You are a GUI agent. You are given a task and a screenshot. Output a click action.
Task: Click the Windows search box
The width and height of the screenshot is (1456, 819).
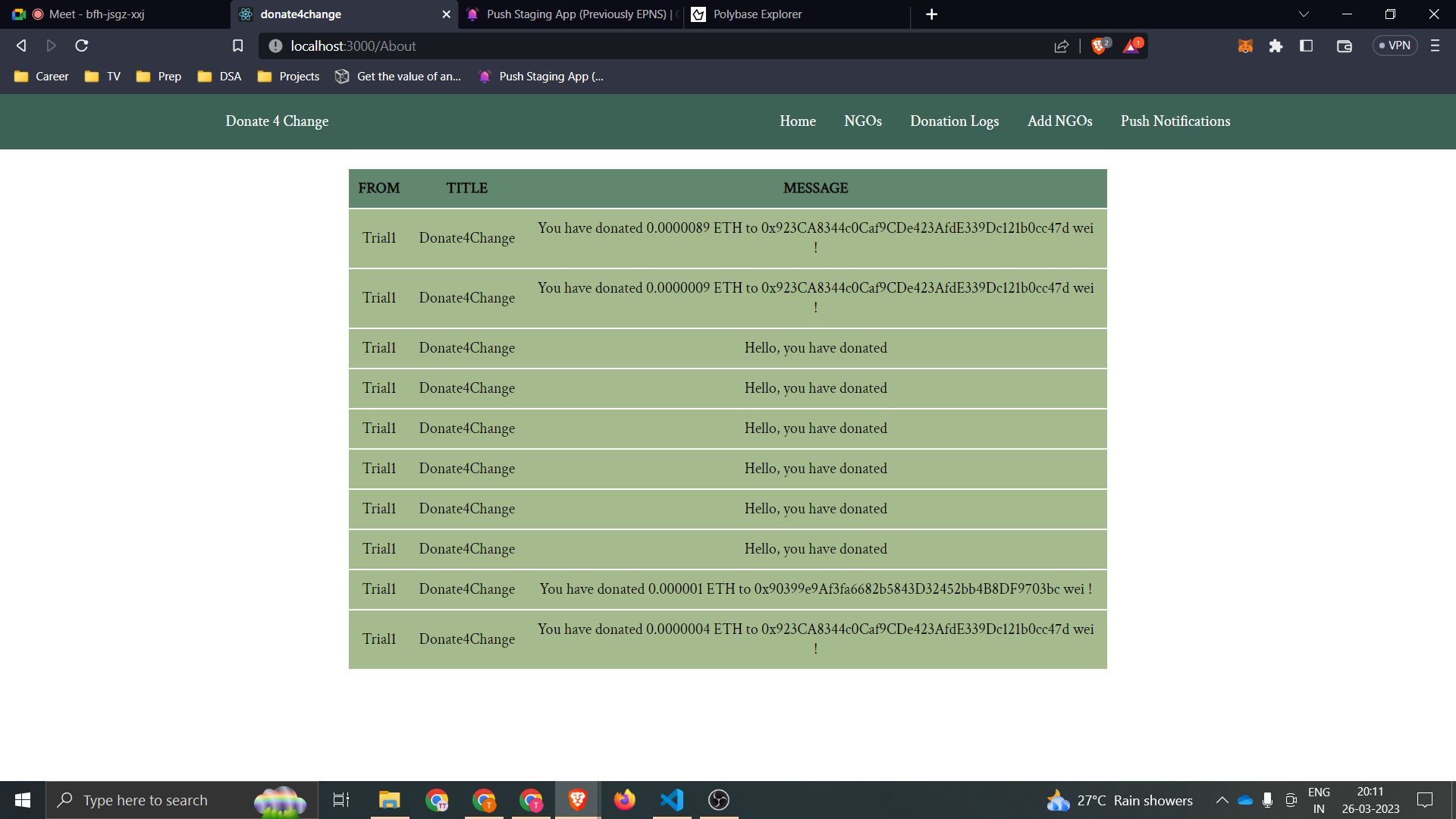tap(182, 800)
